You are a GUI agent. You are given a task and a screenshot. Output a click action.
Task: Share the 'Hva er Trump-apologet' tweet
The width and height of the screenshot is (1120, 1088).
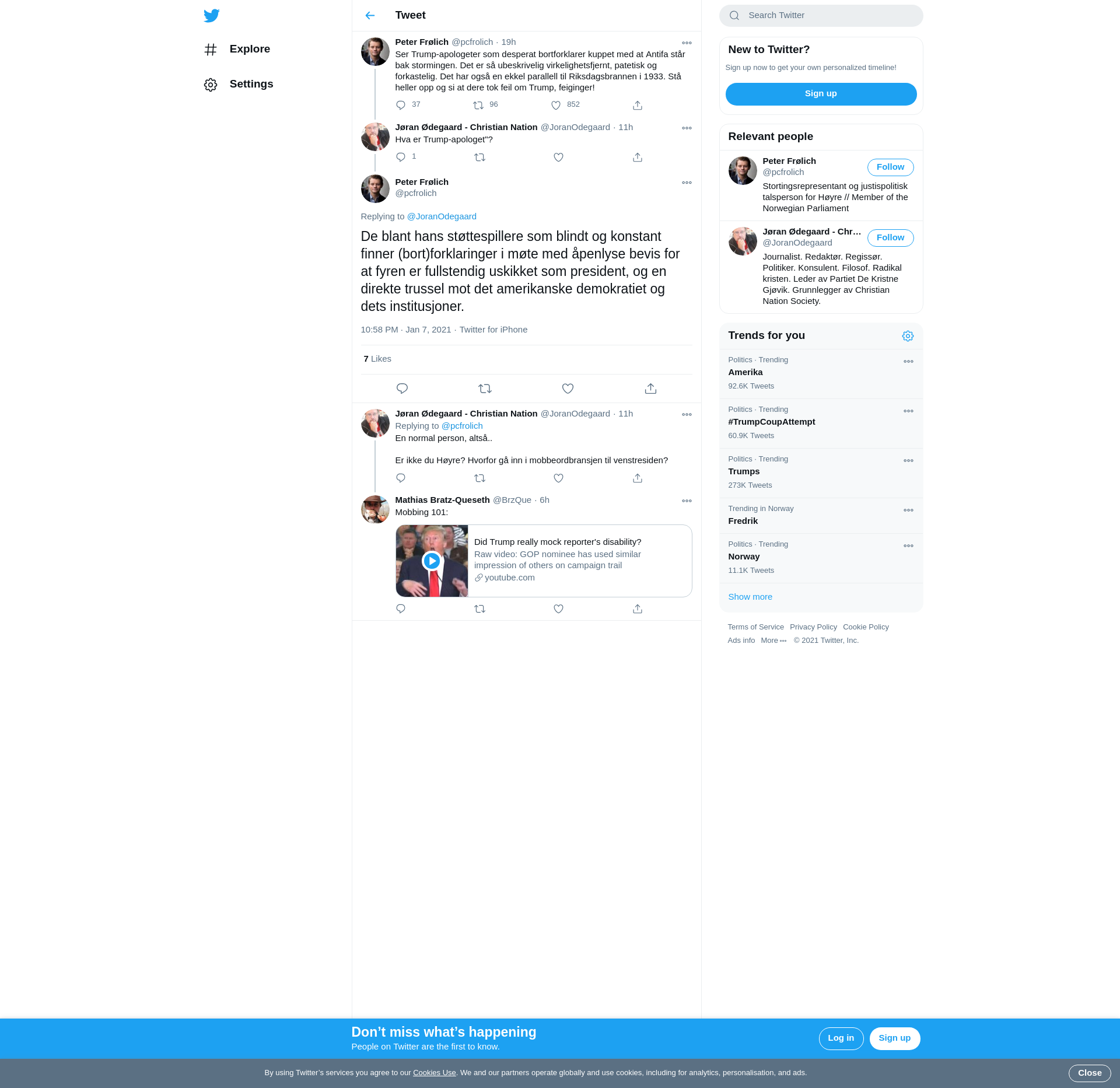tap(638, 157)
